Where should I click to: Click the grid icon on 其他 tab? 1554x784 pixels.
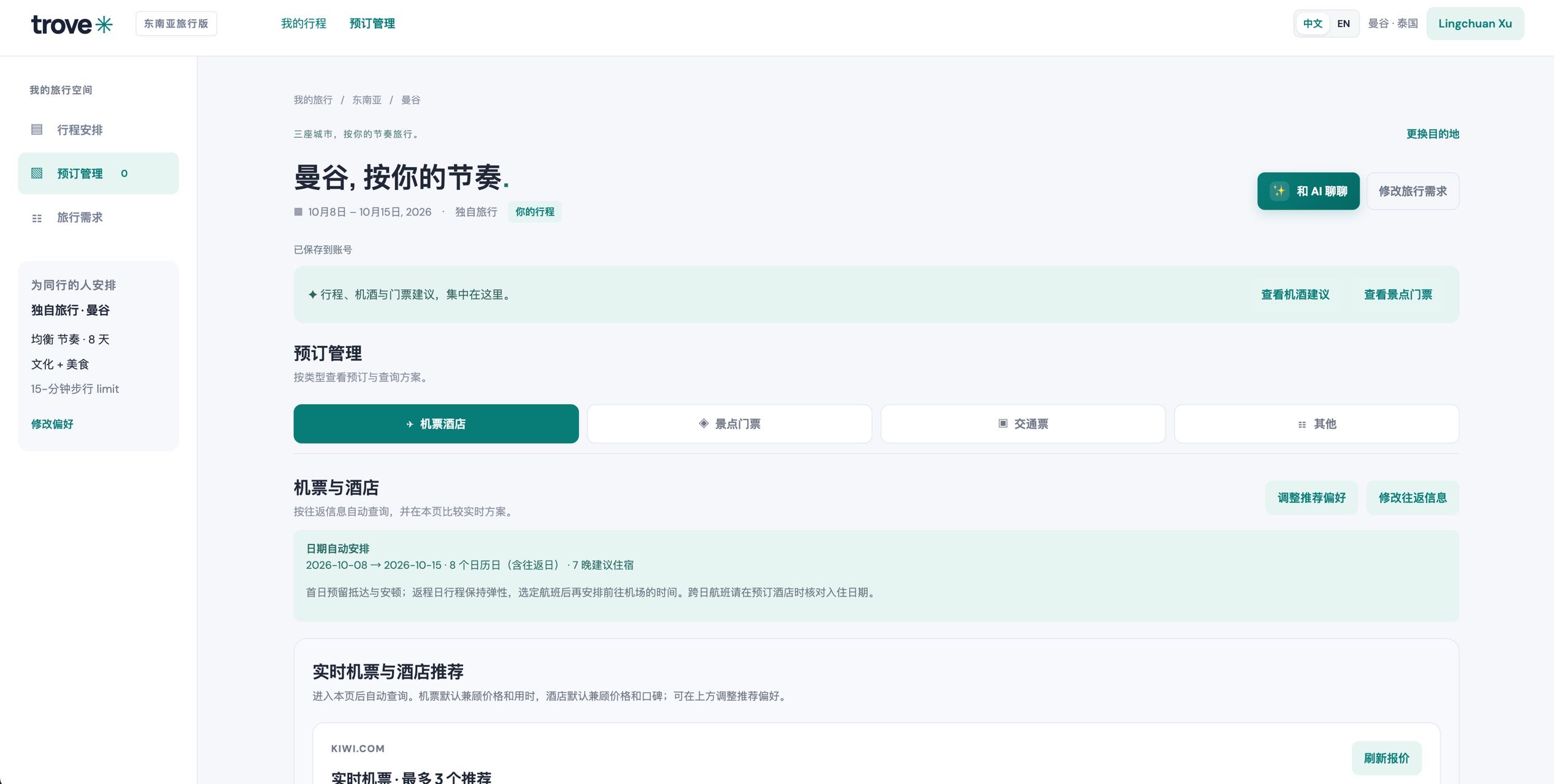point(1302,424)
